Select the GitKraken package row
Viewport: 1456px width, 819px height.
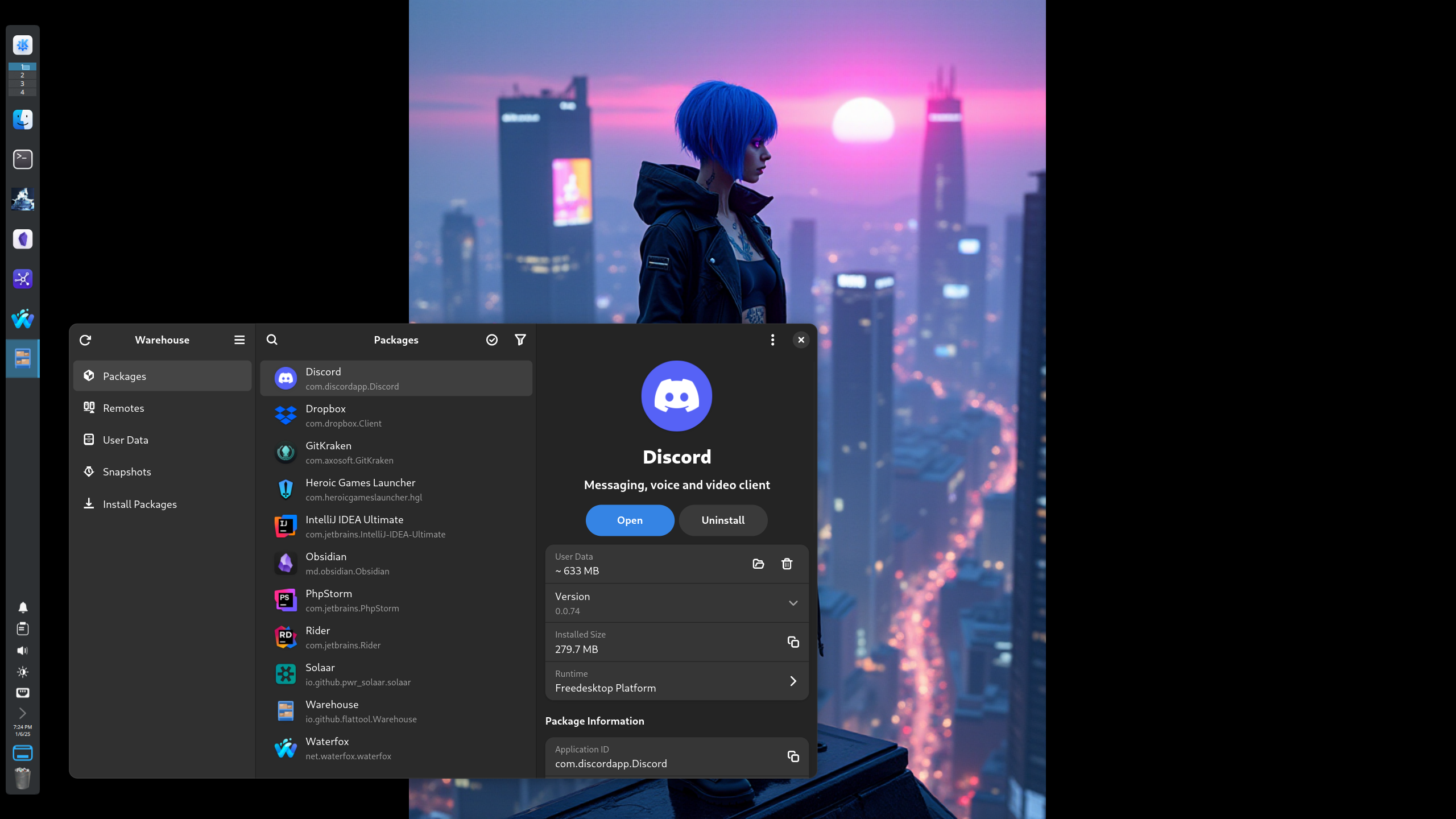pos(396,452)
